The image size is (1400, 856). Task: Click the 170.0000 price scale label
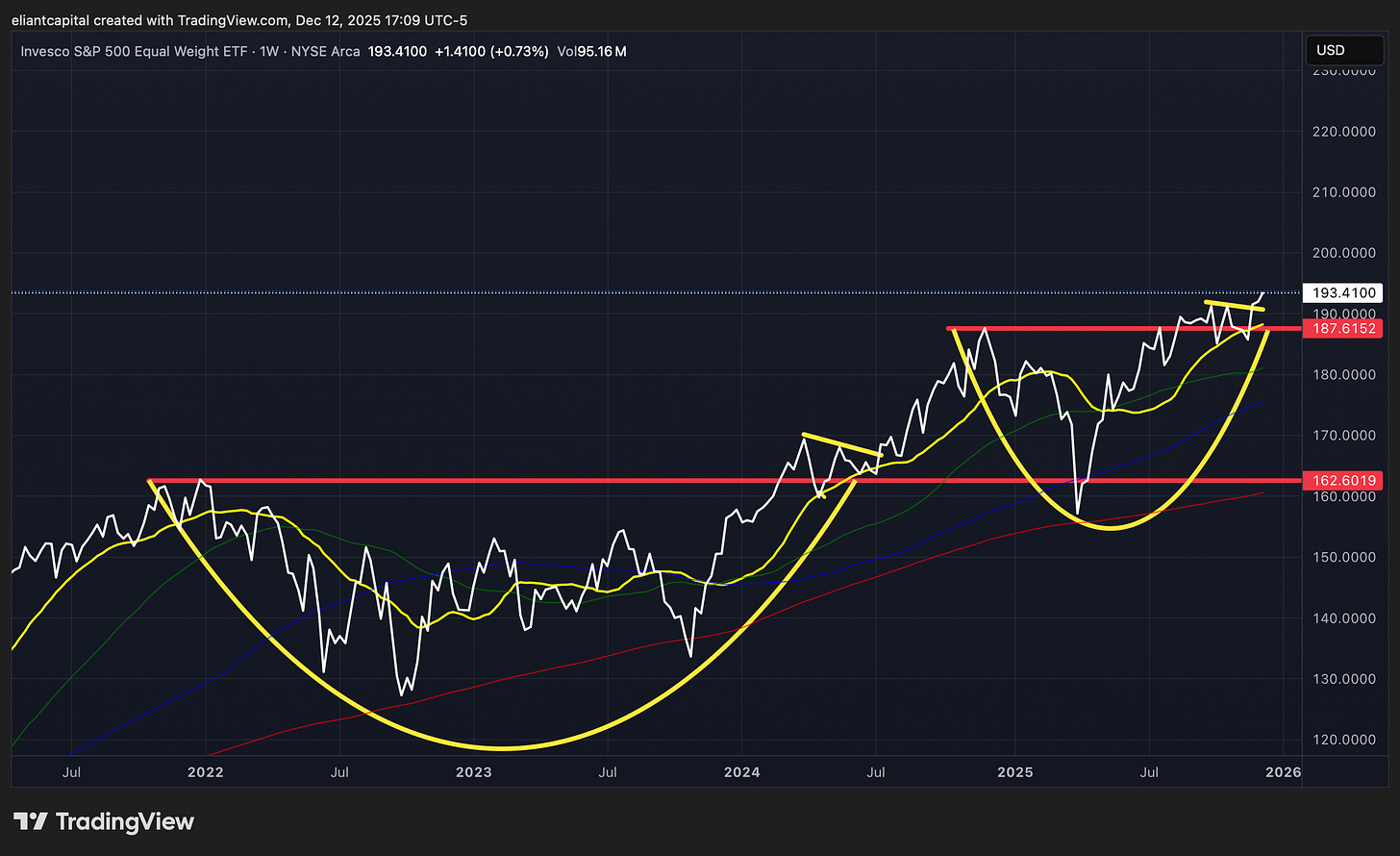(x=1344, y=435)
